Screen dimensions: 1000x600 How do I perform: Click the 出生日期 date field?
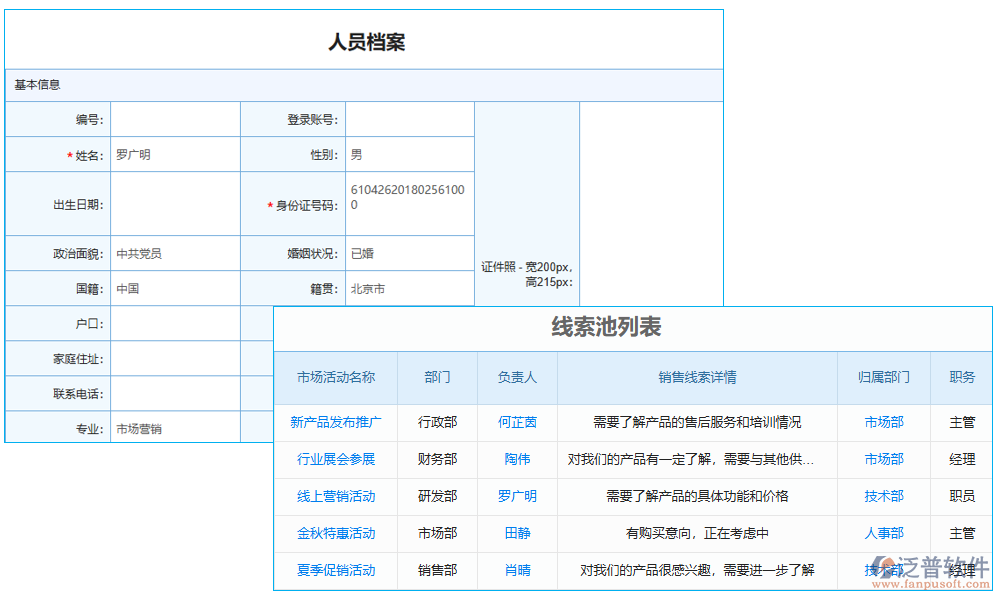click(175, 204)
